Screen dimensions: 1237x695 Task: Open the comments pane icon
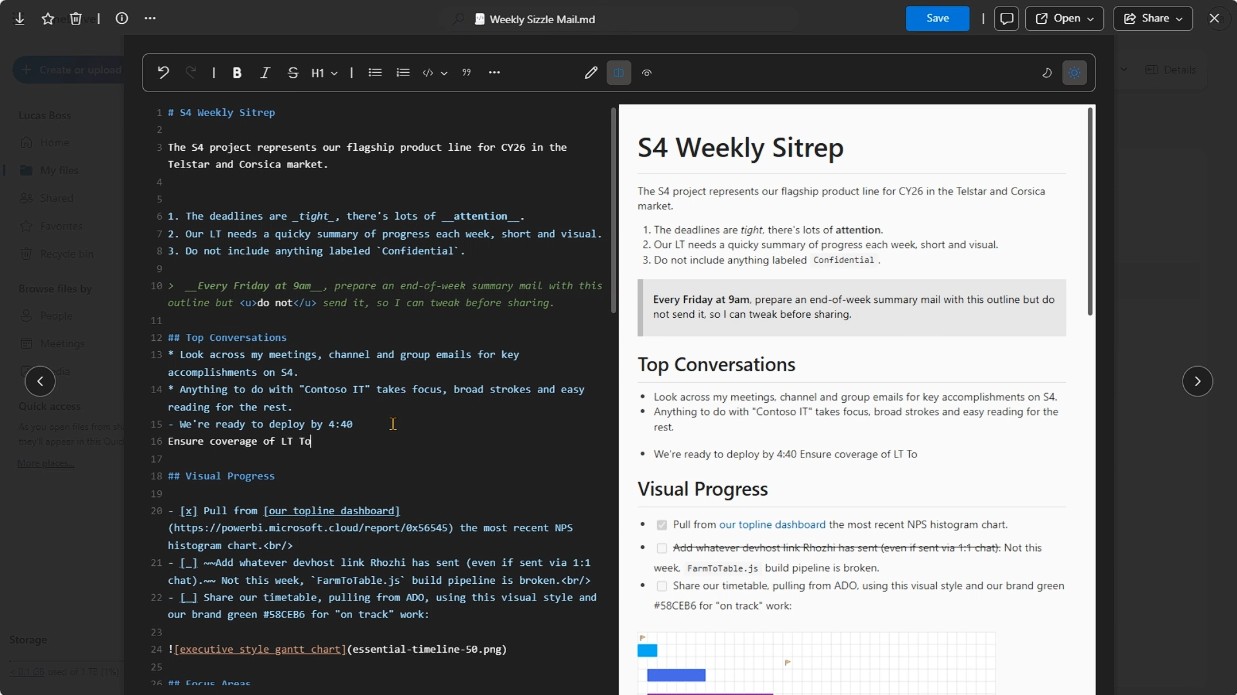pos(1007,18)
